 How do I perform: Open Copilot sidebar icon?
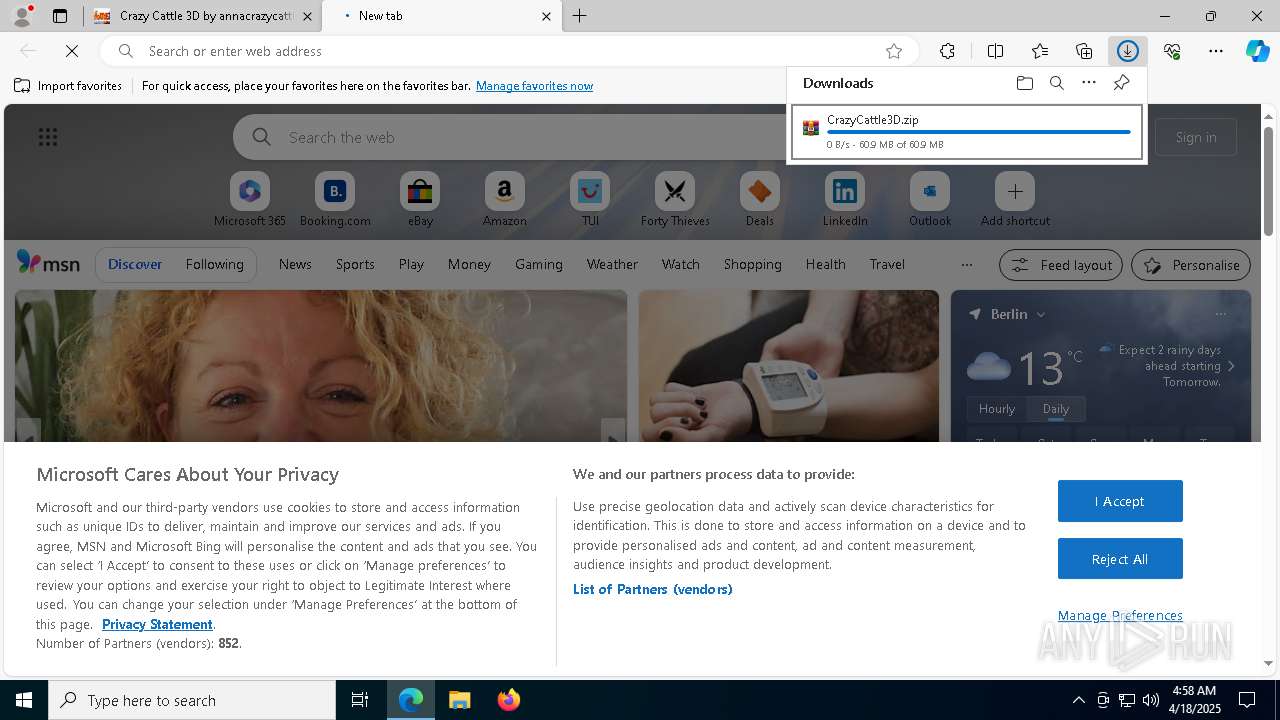[1257, 51]
